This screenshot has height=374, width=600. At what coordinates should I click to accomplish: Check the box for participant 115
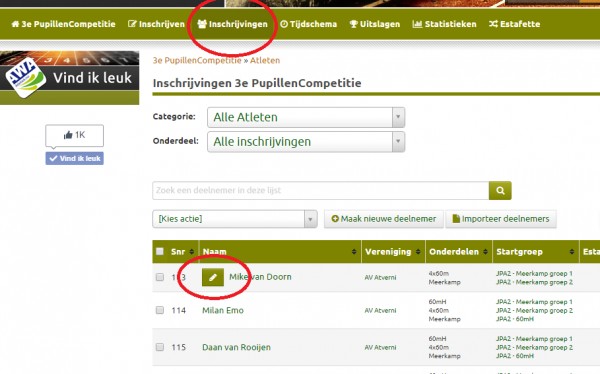tap(160, 347)
